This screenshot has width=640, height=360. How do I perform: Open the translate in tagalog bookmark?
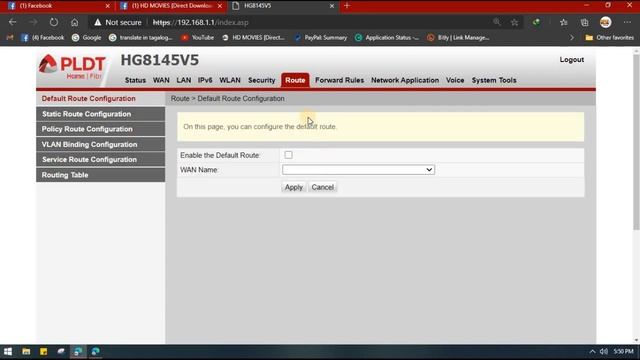(140, 38)
